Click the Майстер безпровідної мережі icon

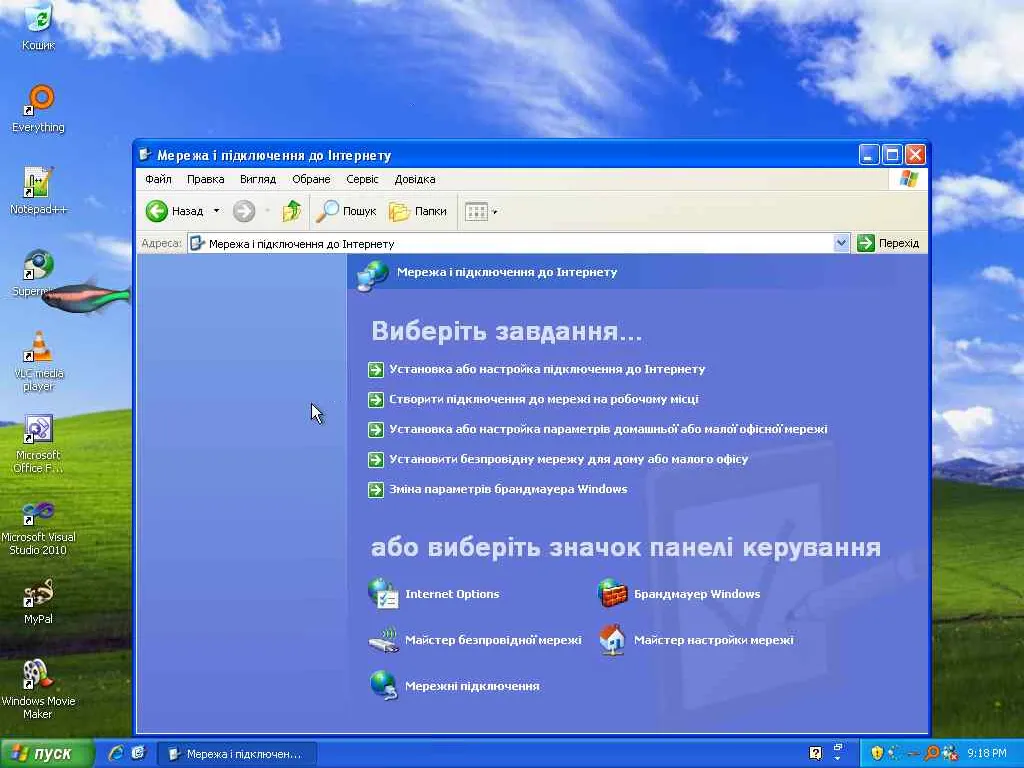click(383, 640)
